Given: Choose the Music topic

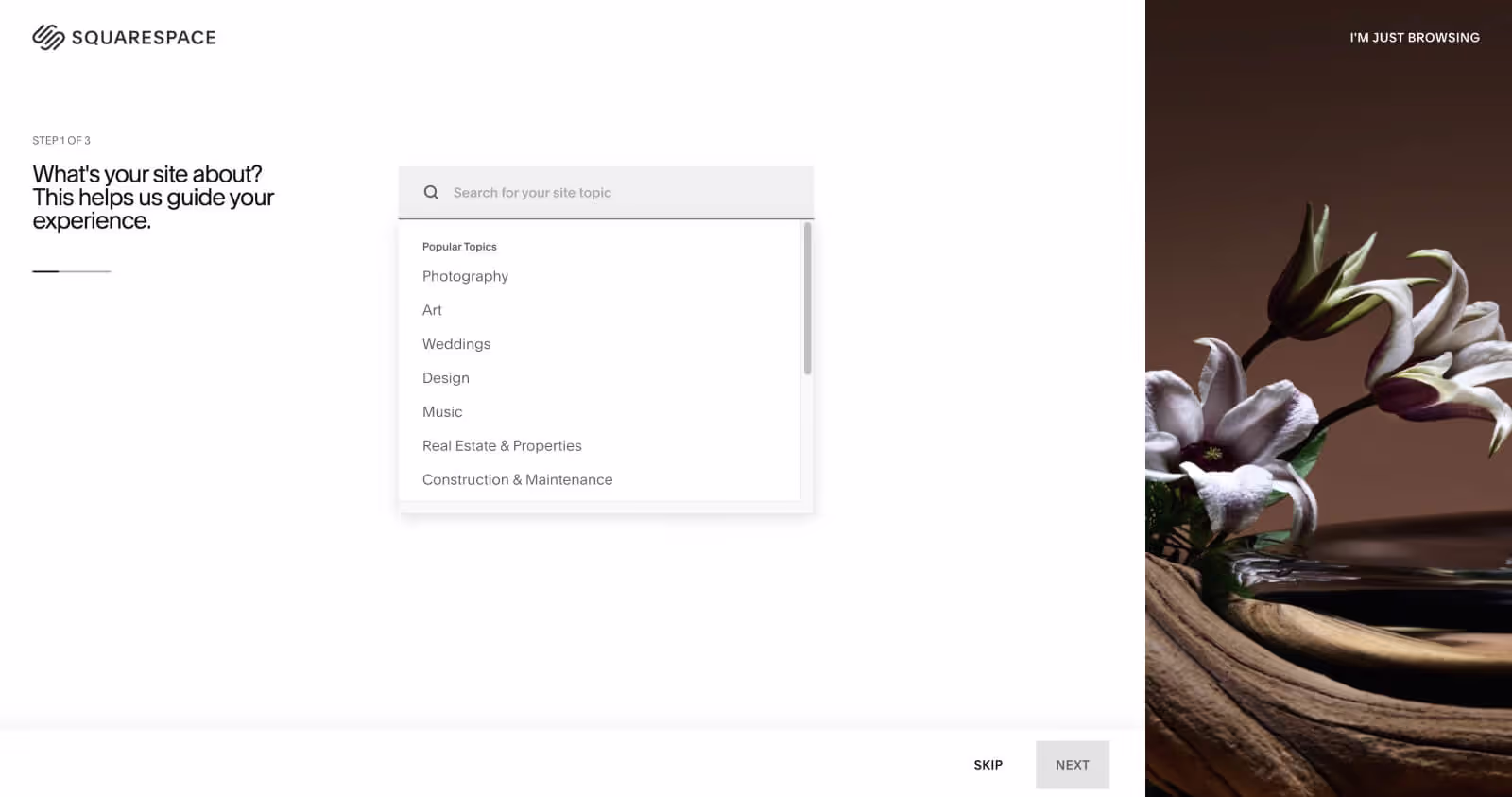Looking at the screenshot, I should click(442, 412).
